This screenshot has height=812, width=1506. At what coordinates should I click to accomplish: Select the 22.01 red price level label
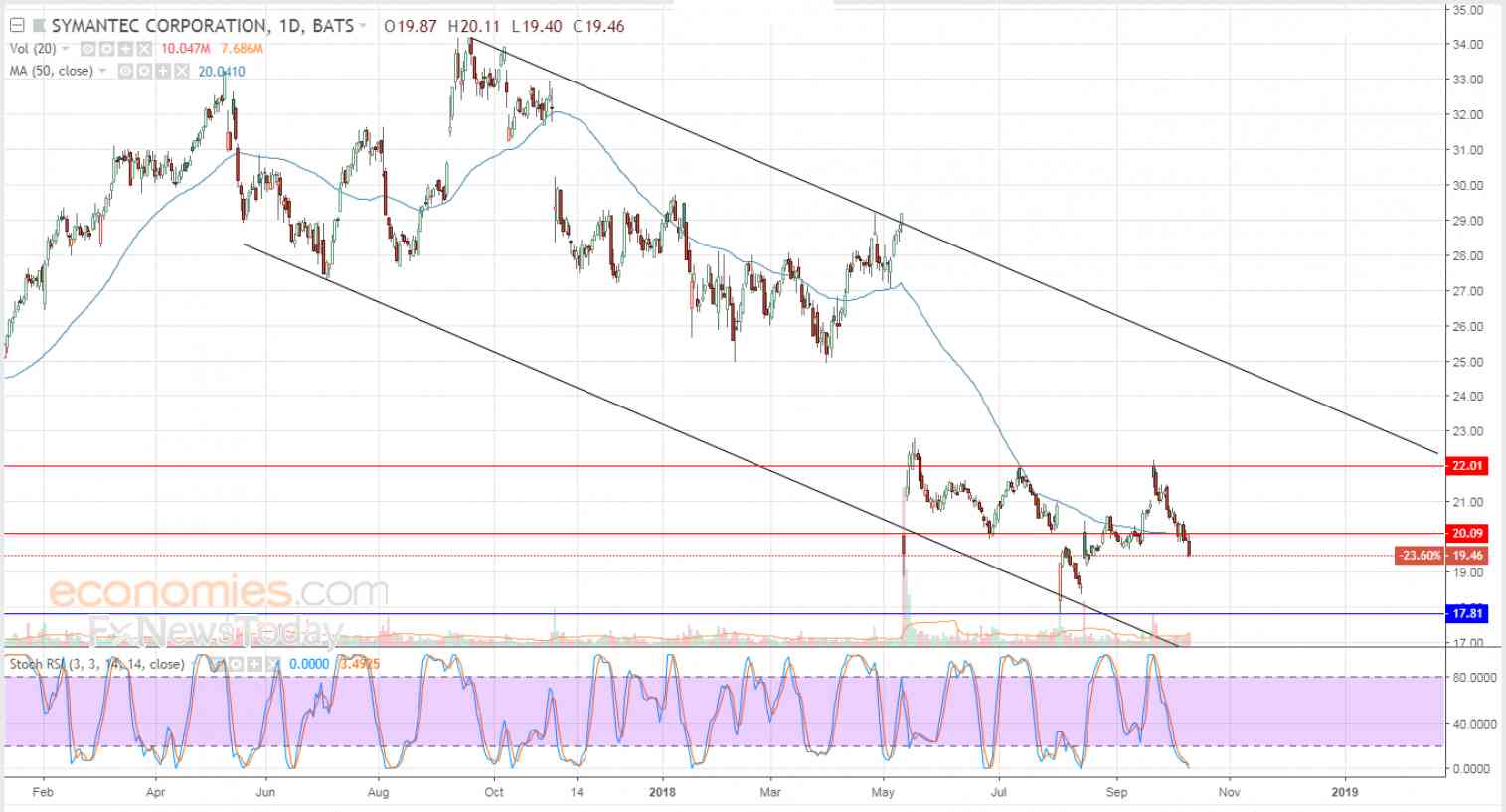pyautogui.click(x=1467, y=465)
